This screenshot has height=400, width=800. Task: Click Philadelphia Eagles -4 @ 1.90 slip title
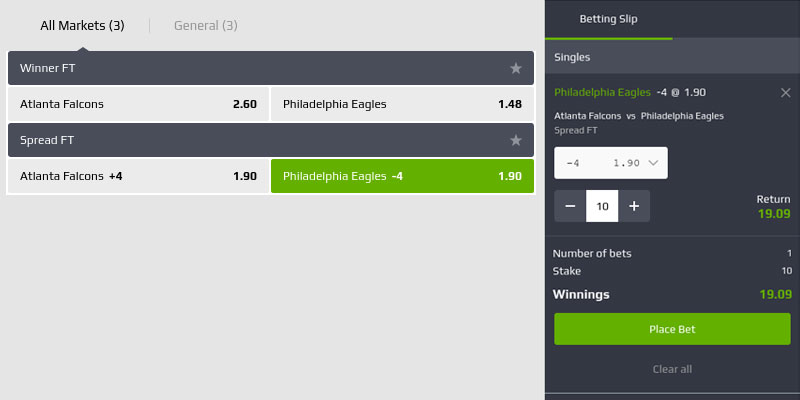point(630,92)
